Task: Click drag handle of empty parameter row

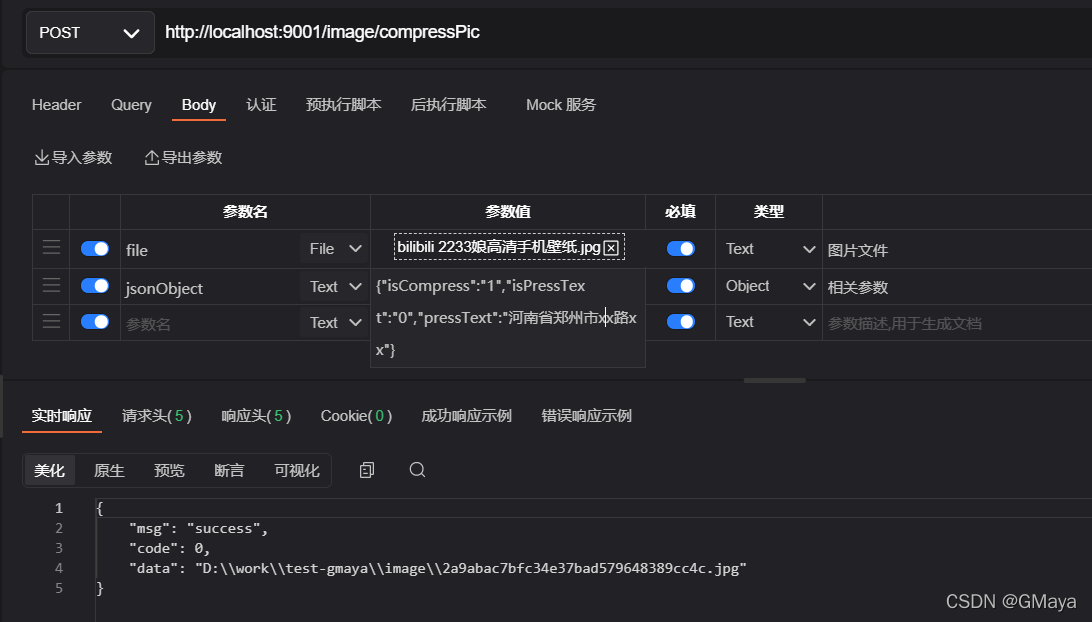Action: point(51,322)
